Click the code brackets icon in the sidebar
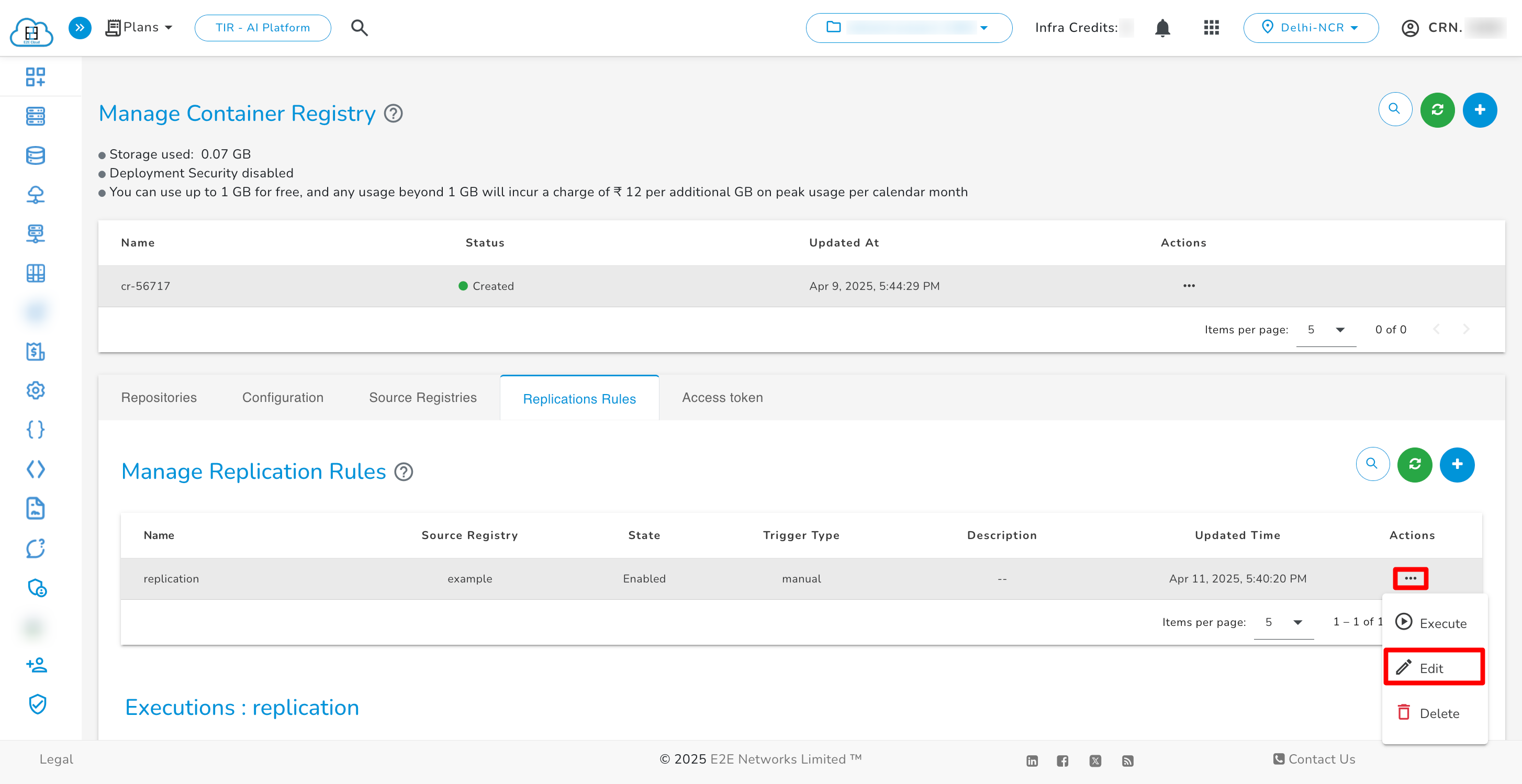The width and height of the screenshot is (1522, 784). point(36,469)
